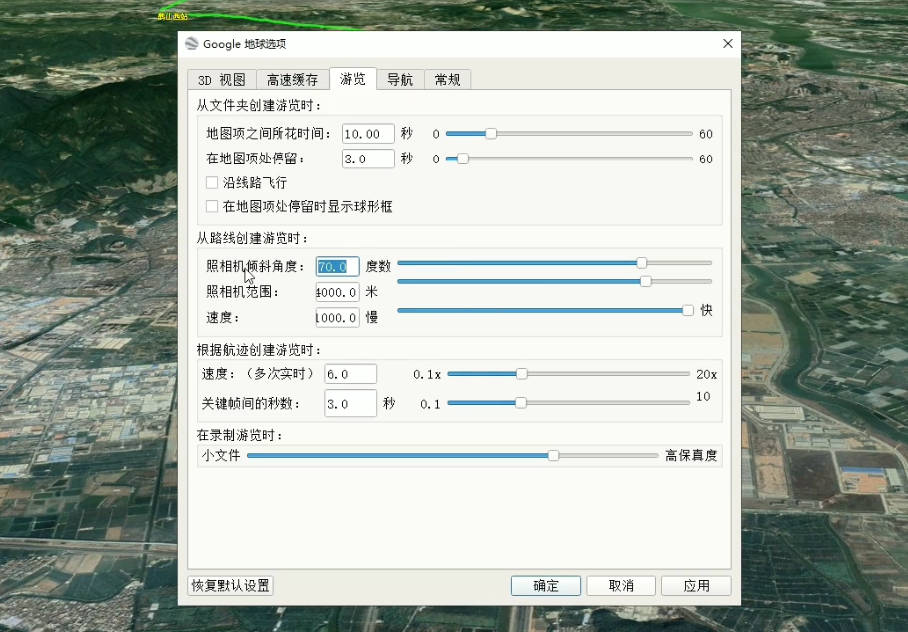Select the 导航 tab
The image size is (908, 632).
[400, 79]
